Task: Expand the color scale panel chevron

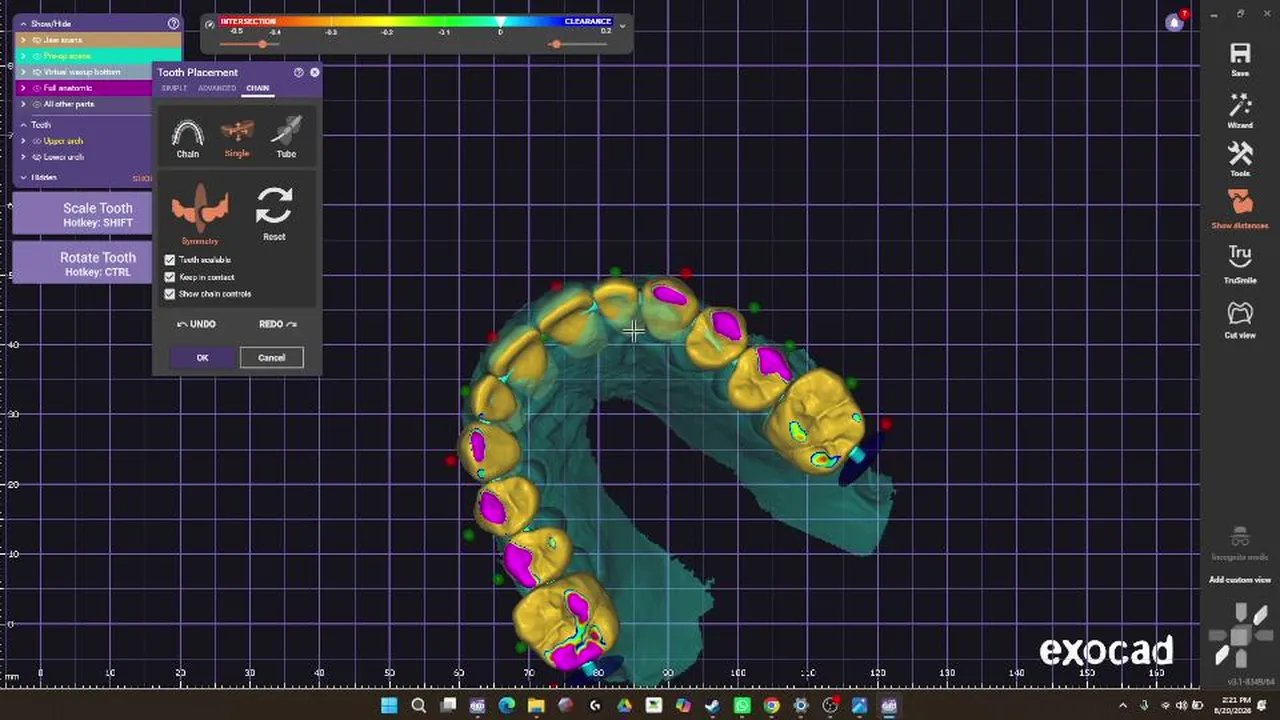Action: 622,25
